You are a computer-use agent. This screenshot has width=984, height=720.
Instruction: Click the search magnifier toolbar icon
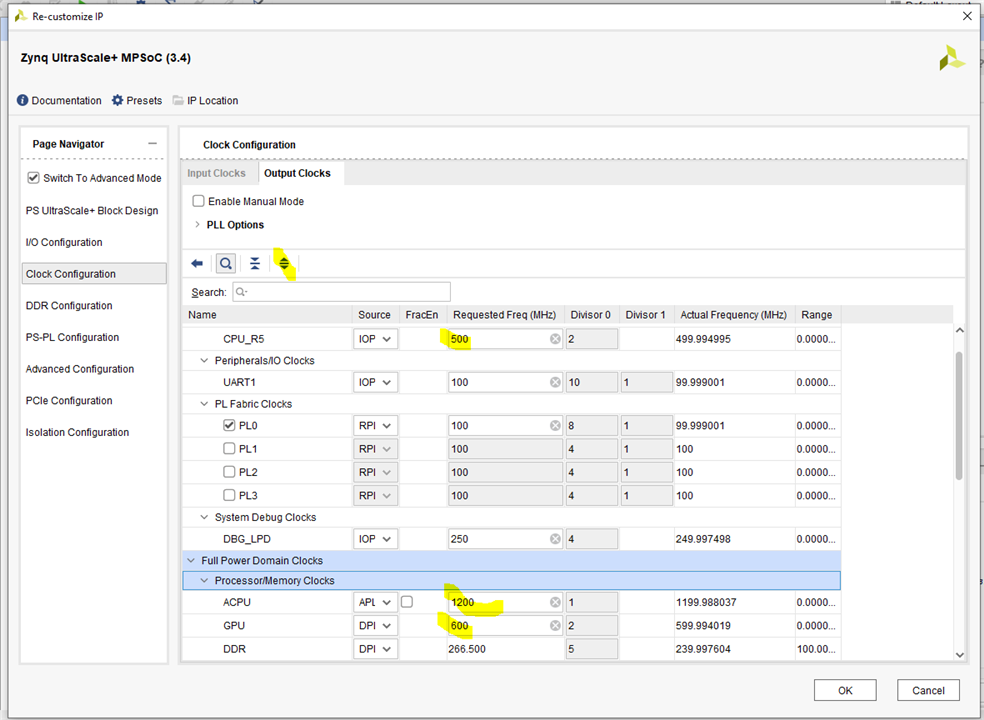tap(226, 264)
